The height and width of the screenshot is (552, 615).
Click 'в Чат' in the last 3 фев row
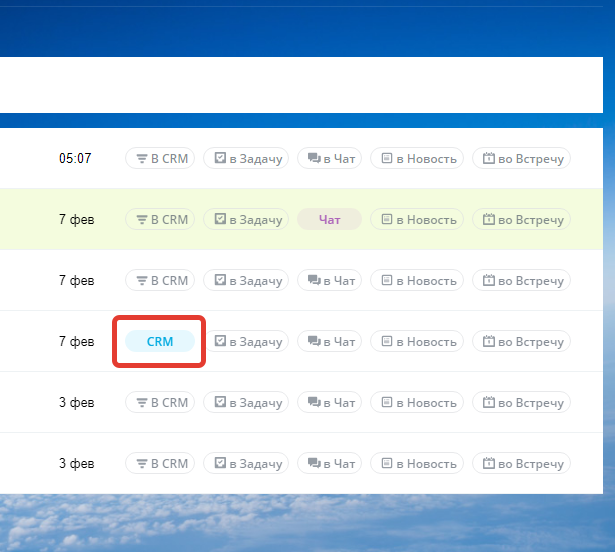pyautogui.click(x=329, y=463)
